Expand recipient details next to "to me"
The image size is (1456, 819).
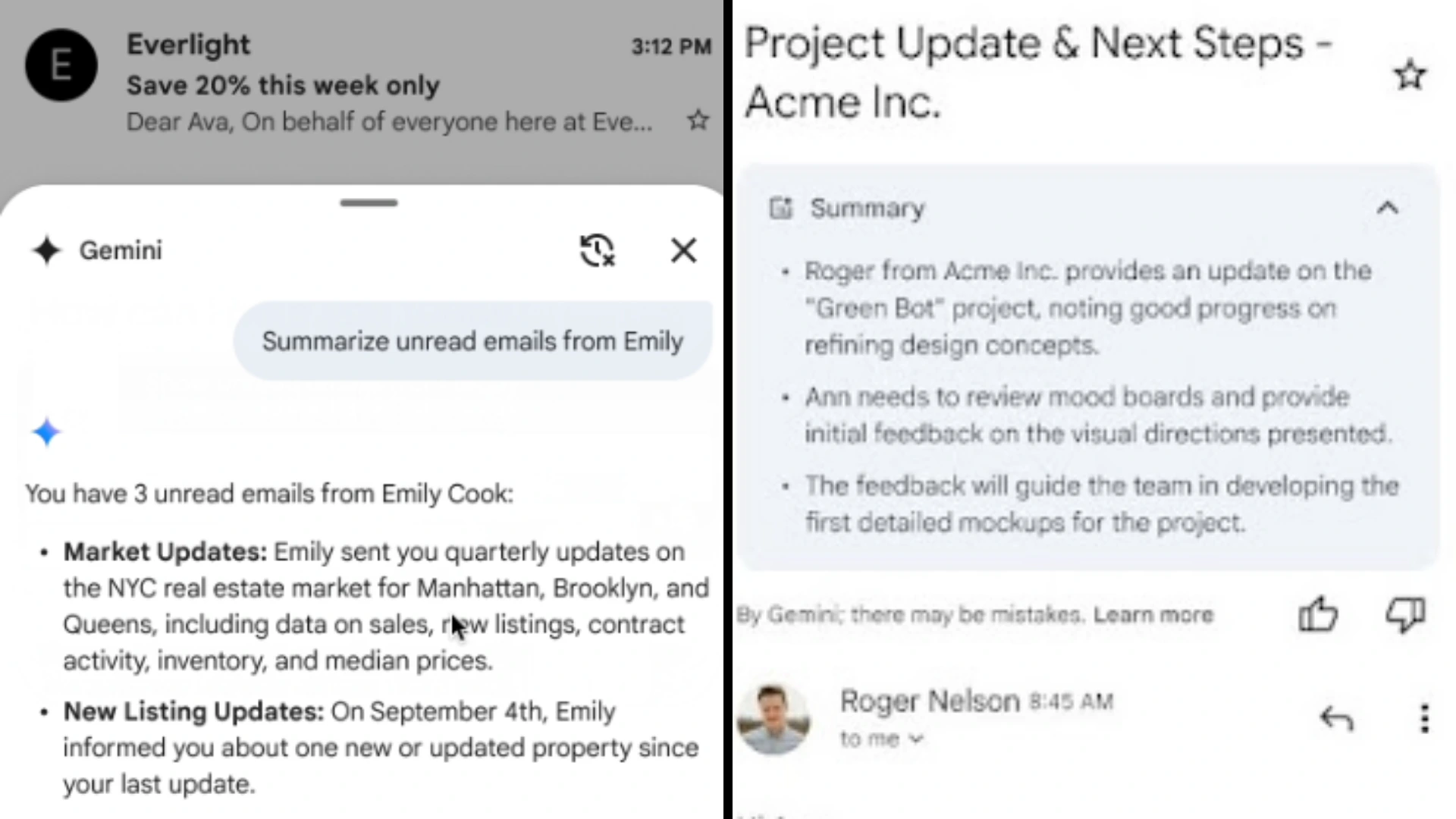[x=917, y=739]
